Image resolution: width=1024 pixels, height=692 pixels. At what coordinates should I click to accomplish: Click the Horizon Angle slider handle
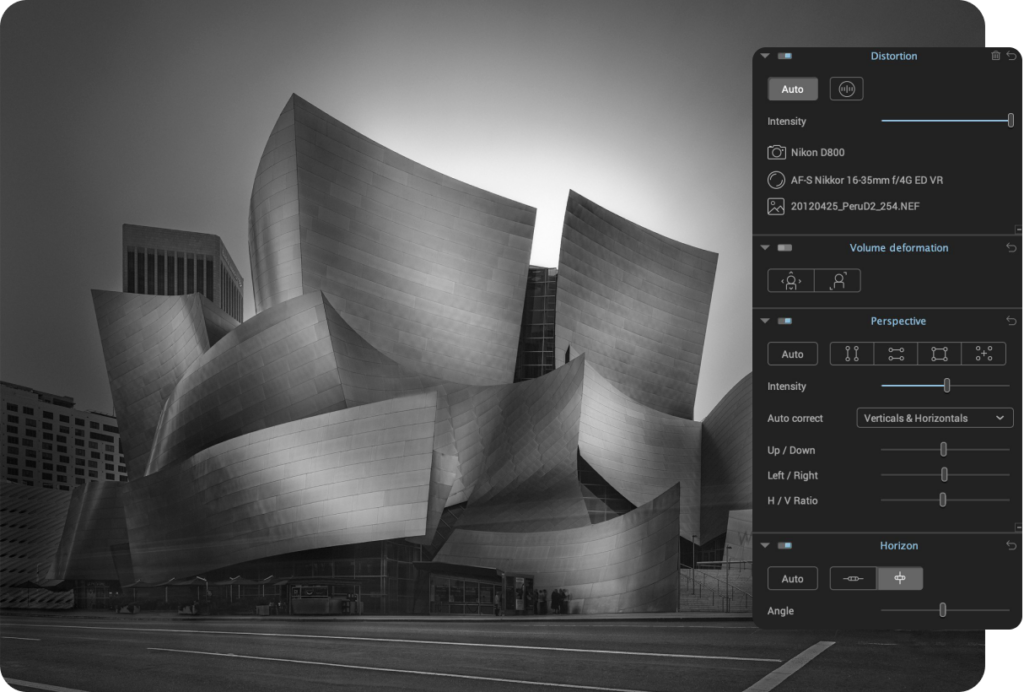click(942, 610)
